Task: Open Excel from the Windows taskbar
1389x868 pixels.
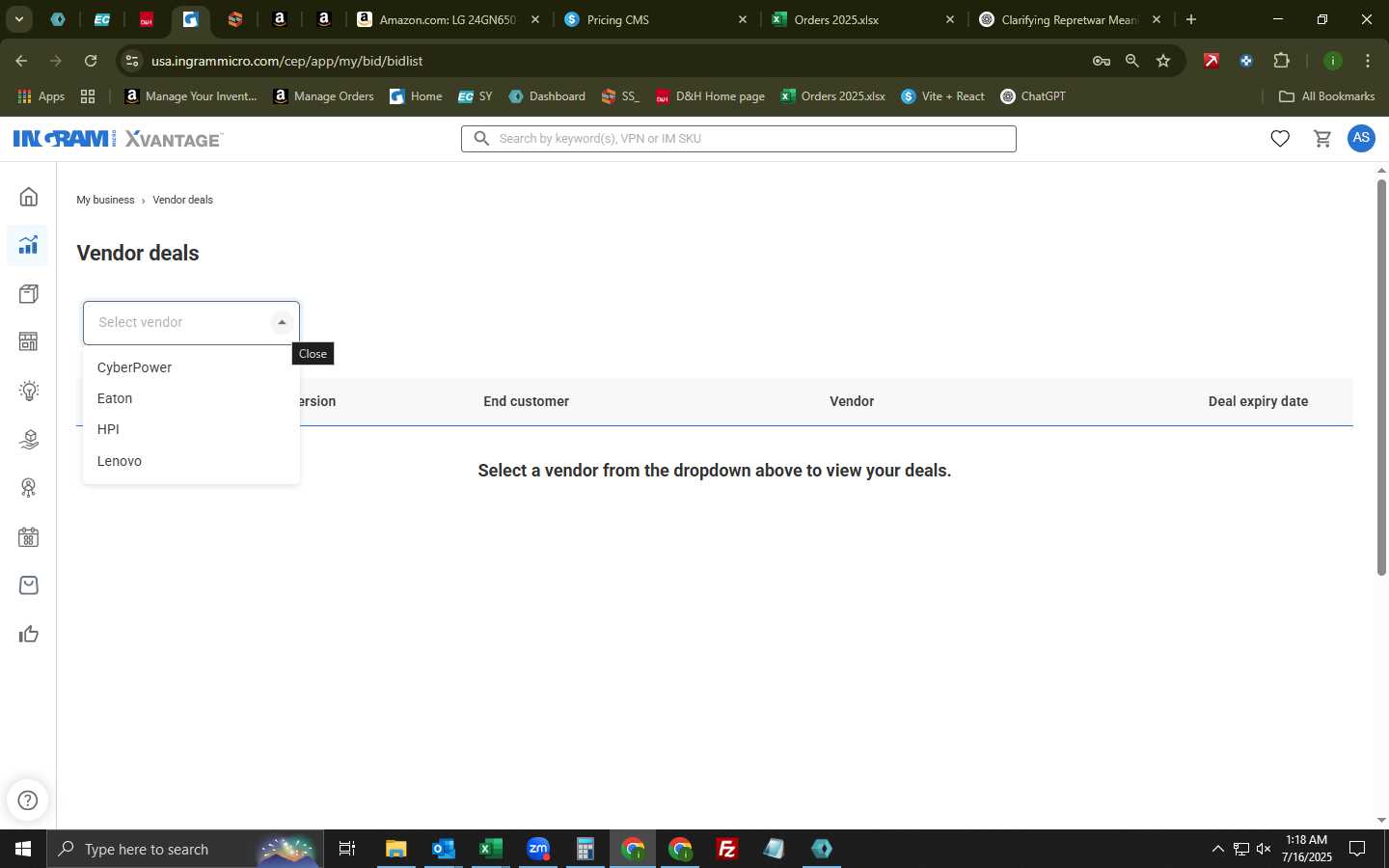Action: point(490,849)
